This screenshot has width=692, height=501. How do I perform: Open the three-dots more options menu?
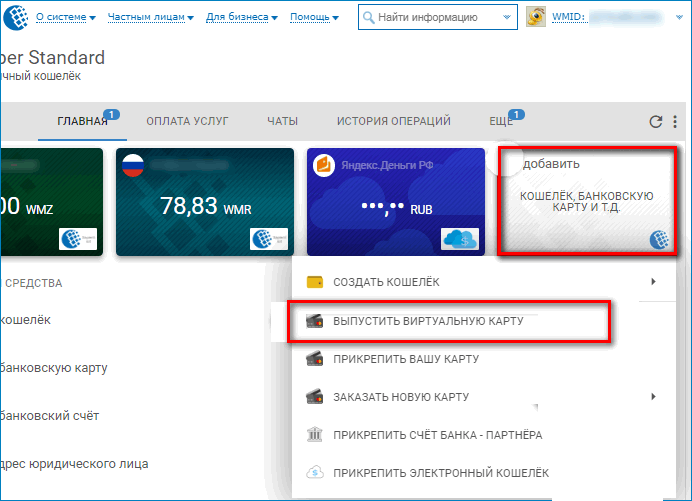click(675, 122)
